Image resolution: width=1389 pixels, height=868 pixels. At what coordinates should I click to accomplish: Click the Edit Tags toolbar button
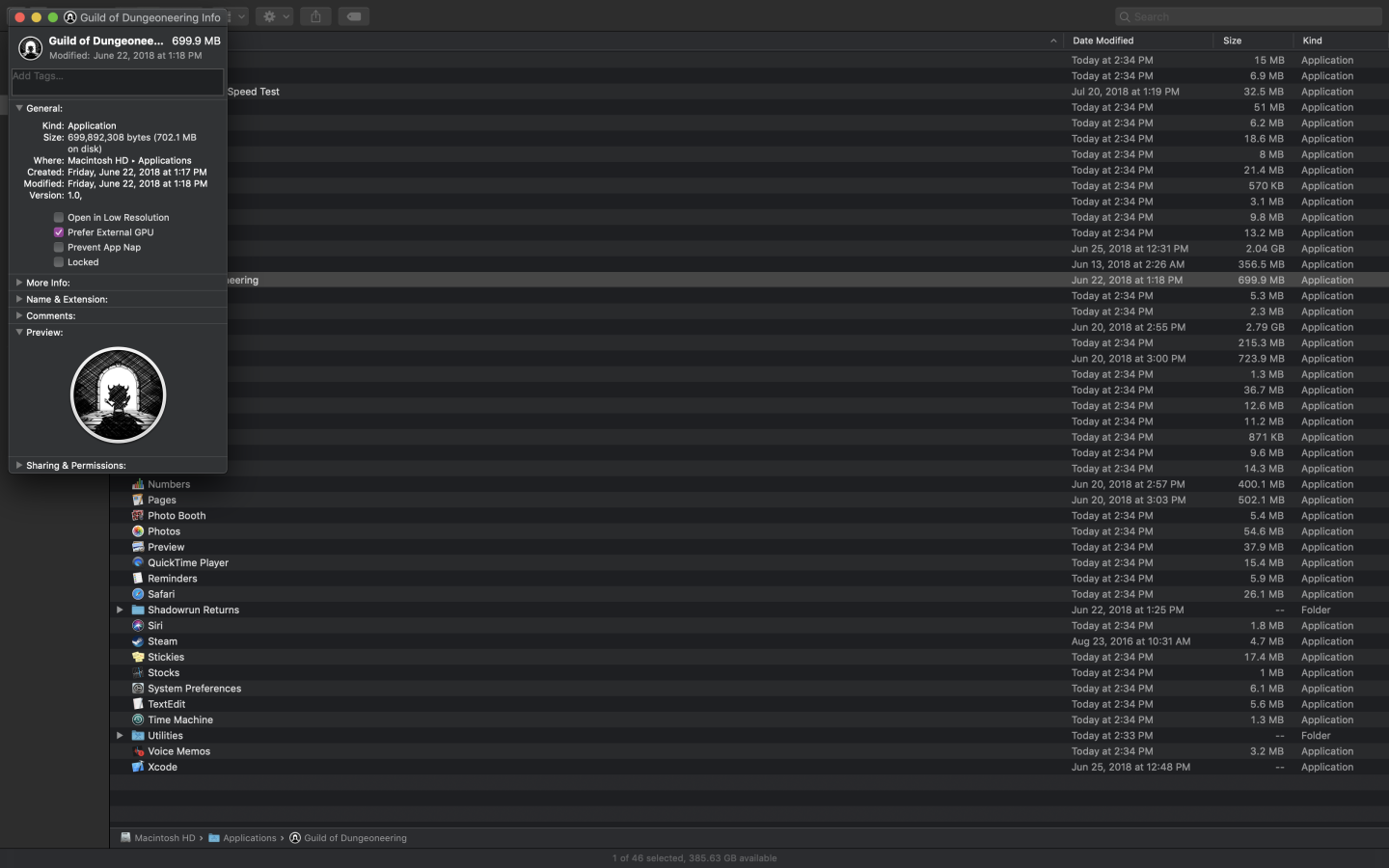point(354,16)
